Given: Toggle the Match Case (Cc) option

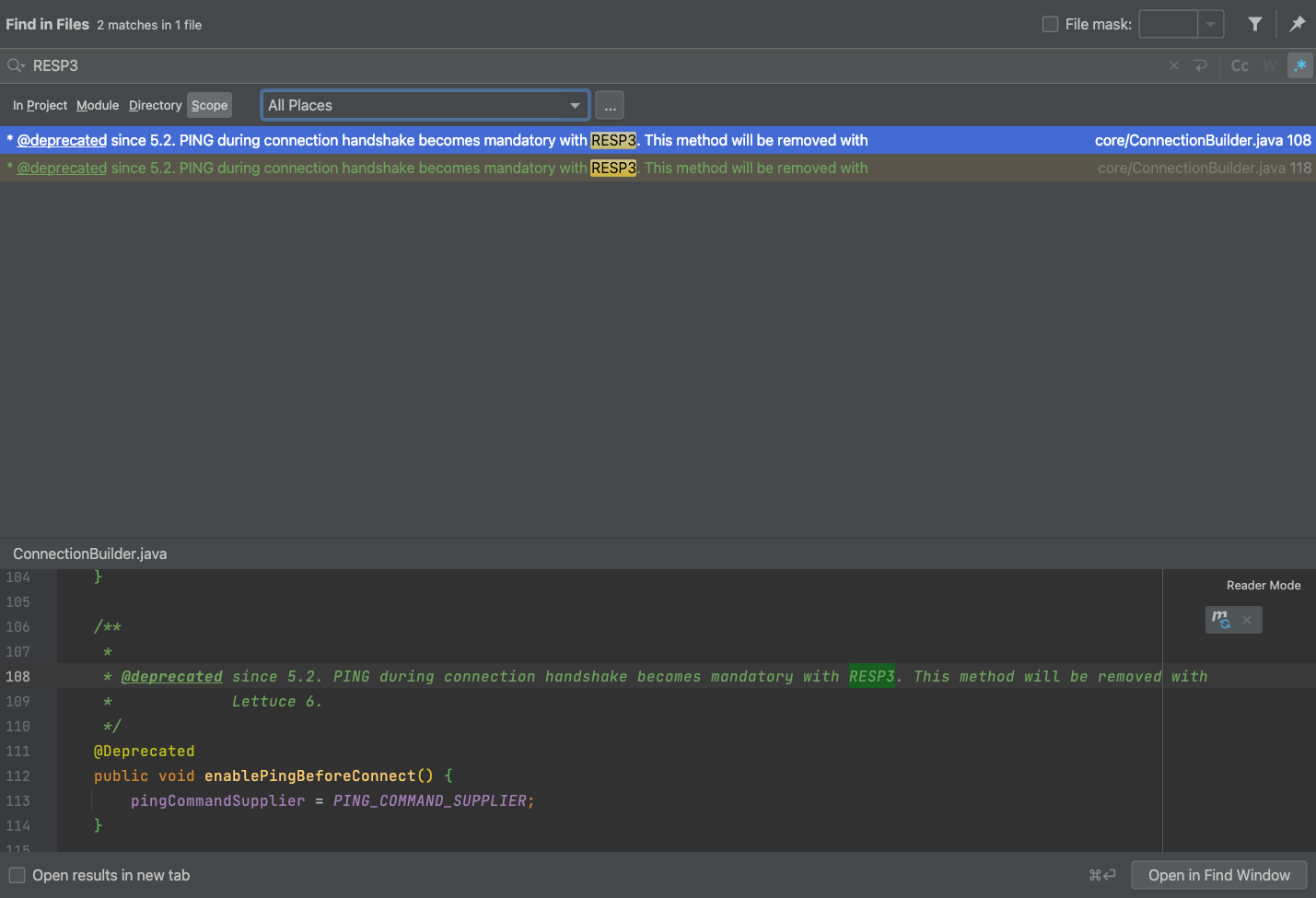Looking at the screenshot, I should [1240, 65].
